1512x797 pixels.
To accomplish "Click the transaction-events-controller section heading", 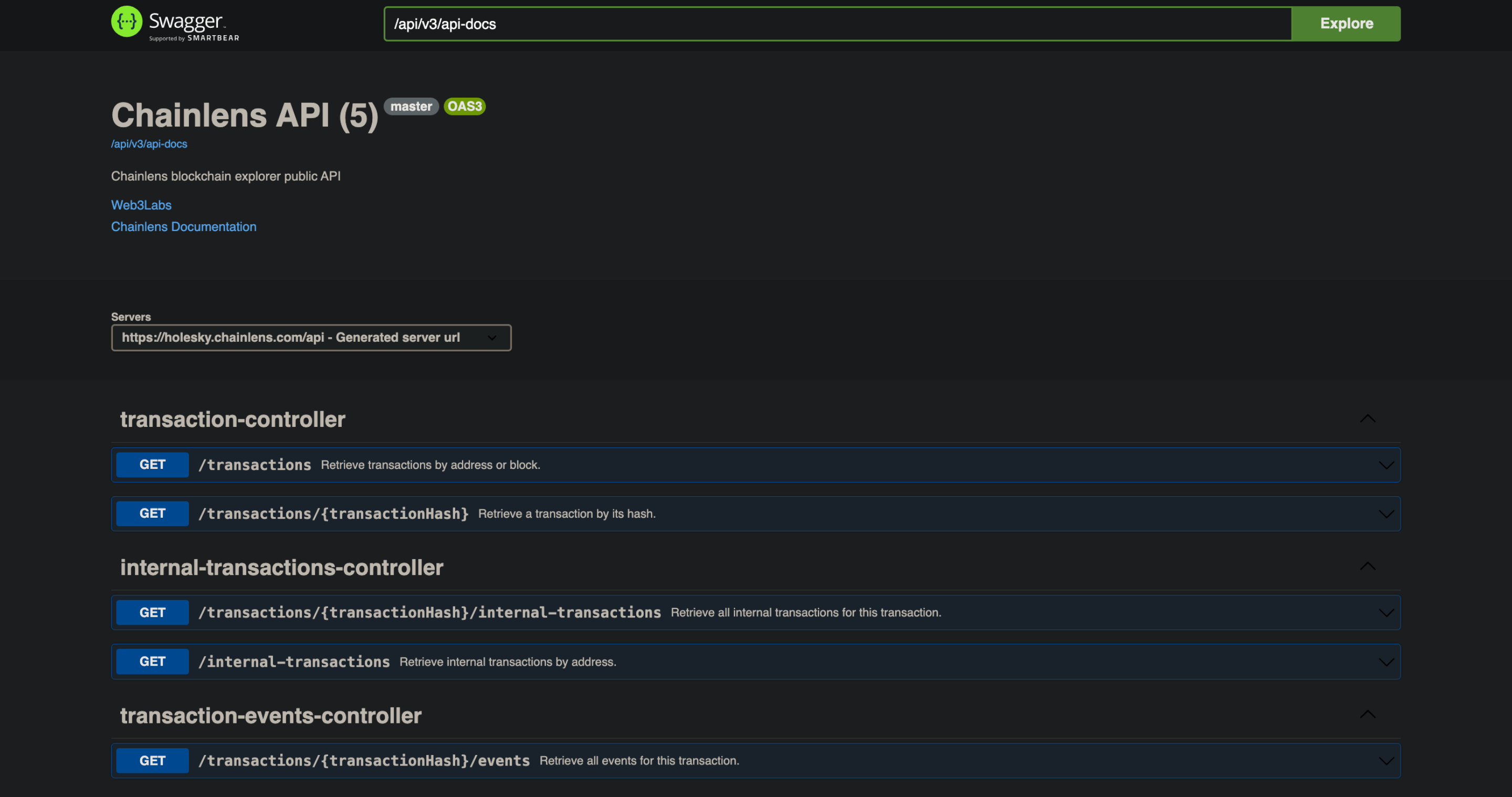I will click(x=271, y=716).
